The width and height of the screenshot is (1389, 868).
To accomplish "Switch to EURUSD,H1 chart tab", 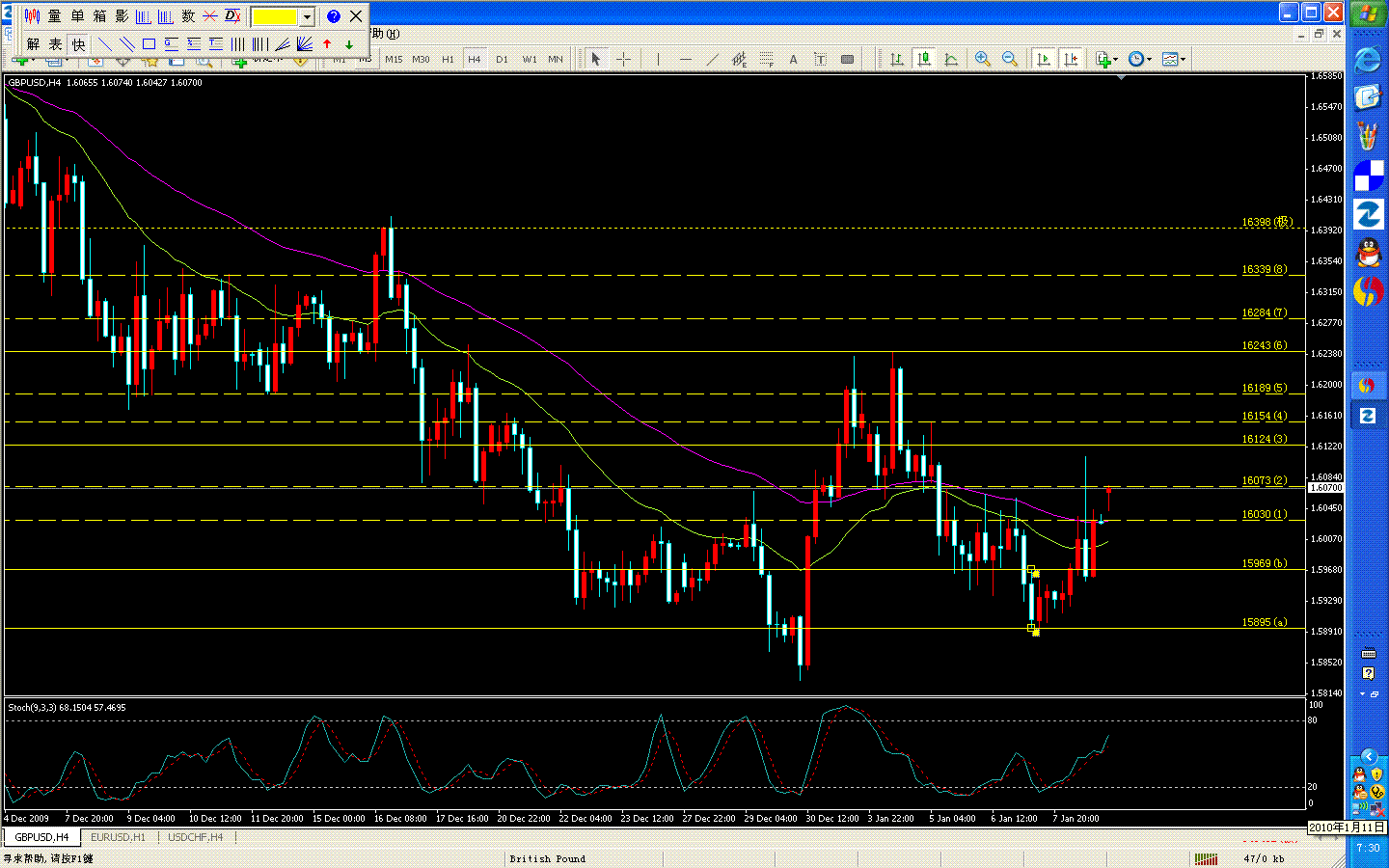I will tap(118, 837).
